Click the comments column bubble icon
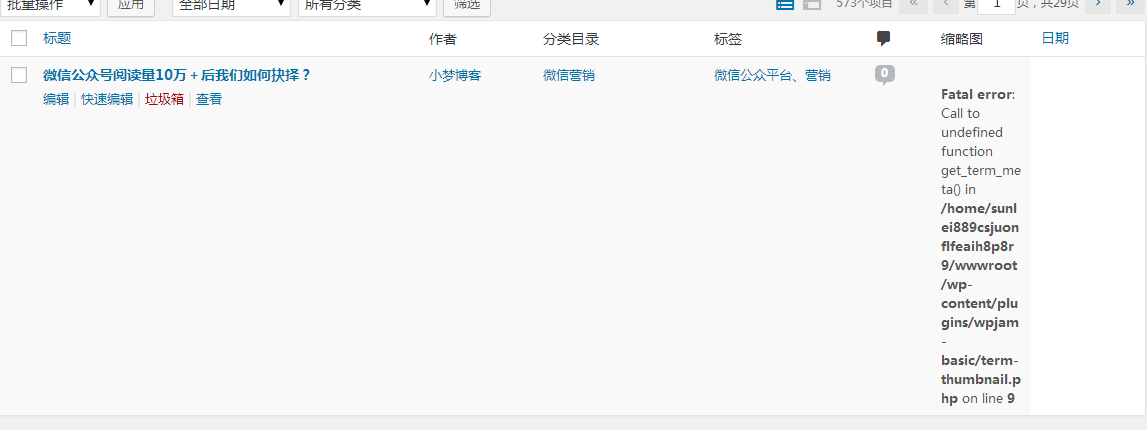The image size is (1147, 430). 883,39
